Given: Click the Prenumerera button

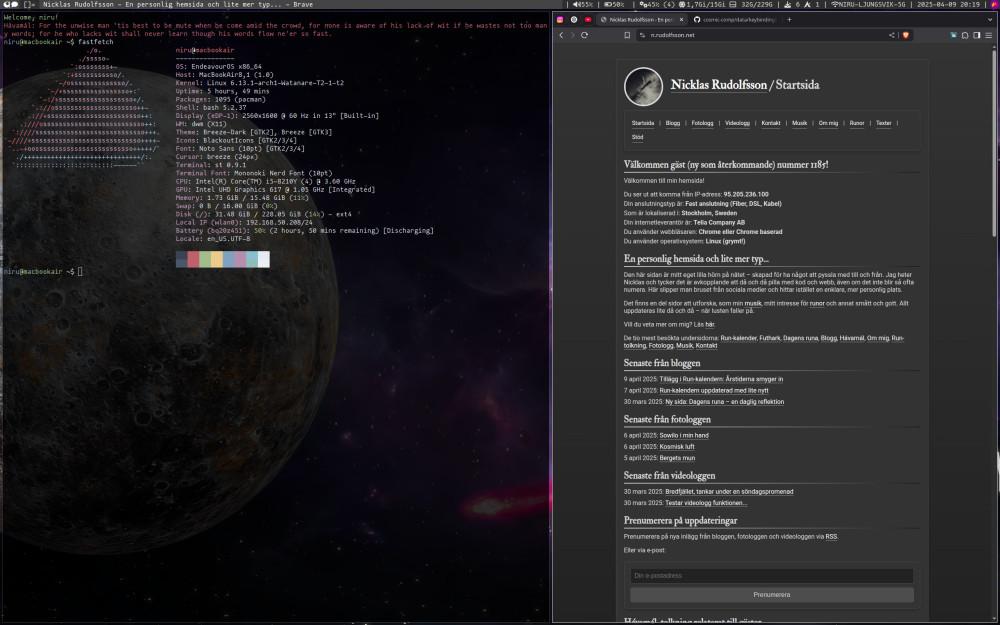Looking at the screenshot, I should [772, 595].
